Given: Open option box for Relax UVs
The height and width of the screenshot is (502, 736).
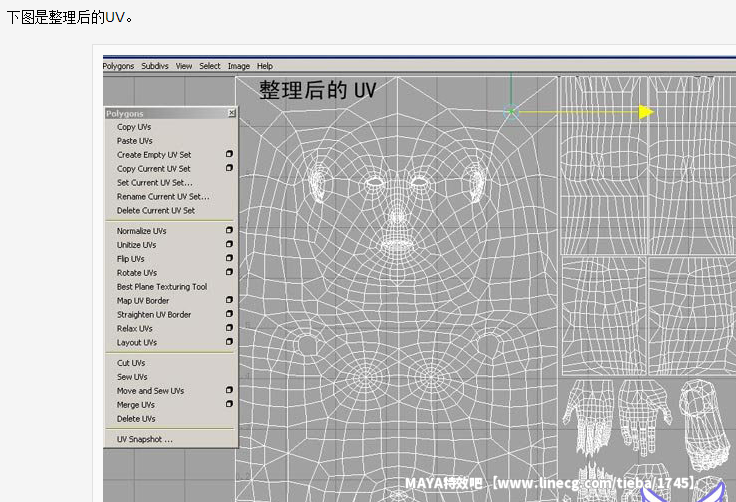Looking at the screenshot, I should [x=229, y=328].
